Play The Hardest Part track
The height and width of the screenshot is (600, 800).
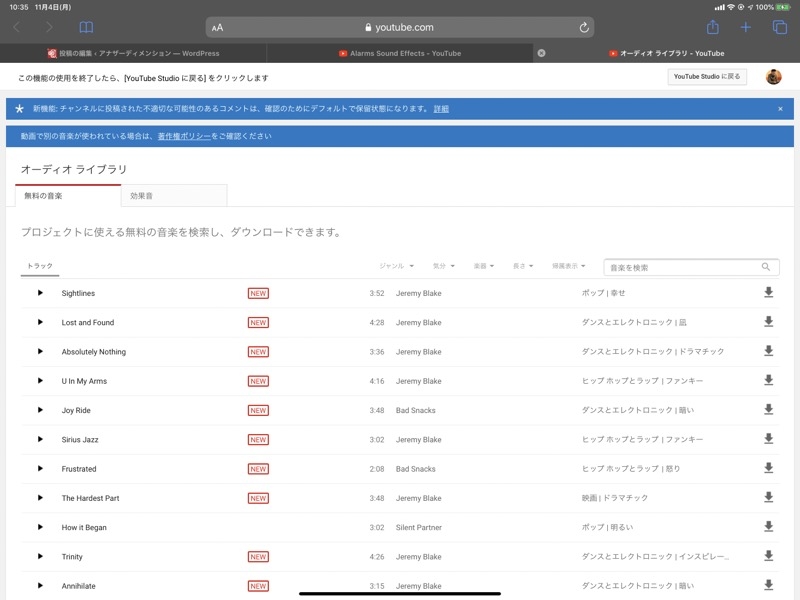40,497
